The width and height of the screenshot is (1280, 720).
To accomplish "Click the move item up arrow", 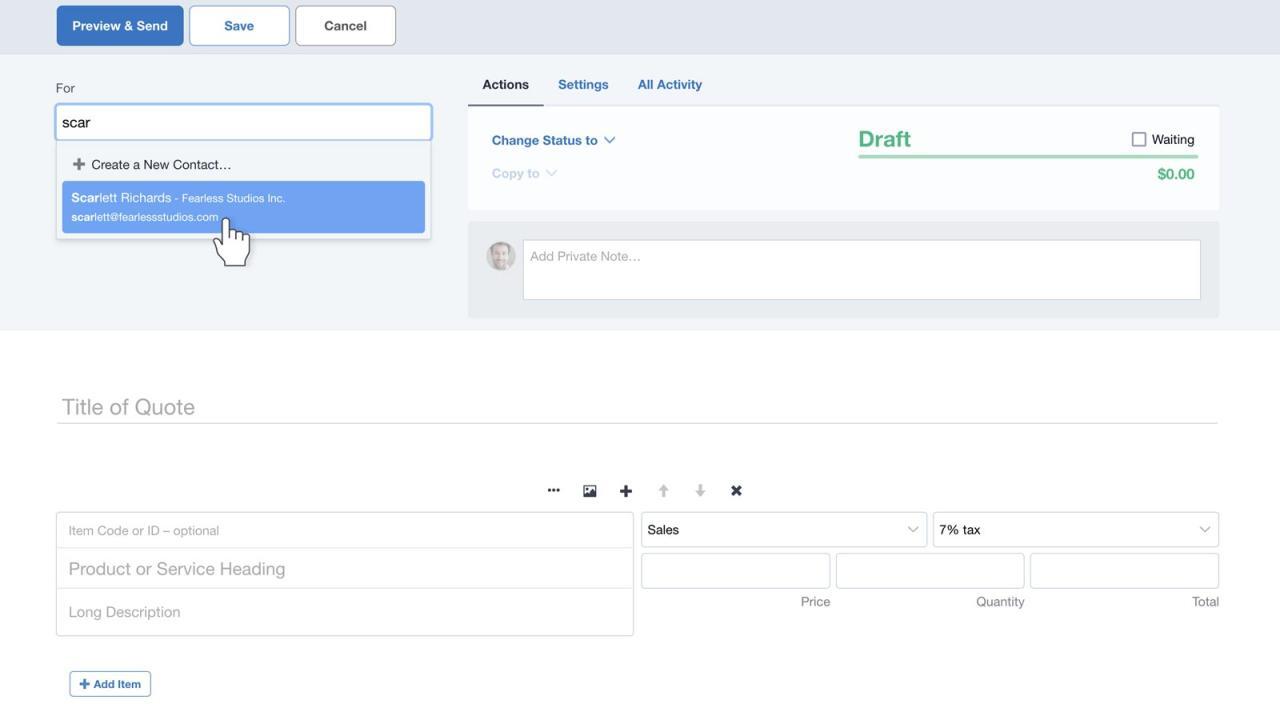I will [663, 491].
